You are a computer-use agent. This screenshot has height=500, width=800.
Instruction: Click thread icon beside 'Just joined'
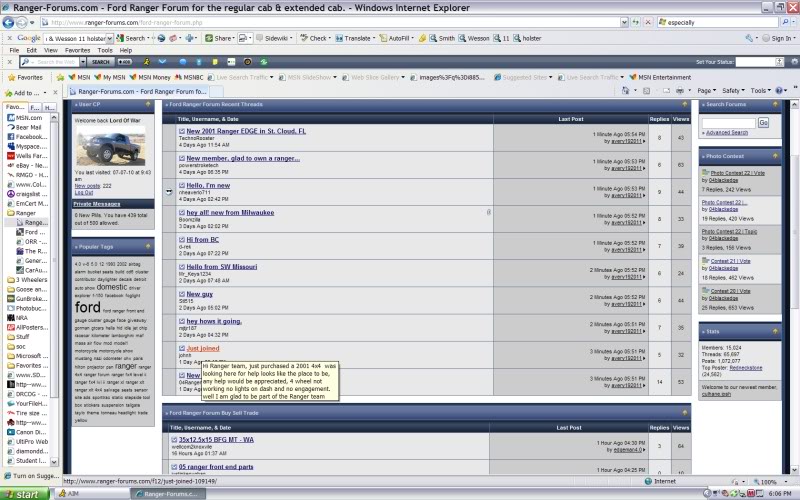[182, 348]
